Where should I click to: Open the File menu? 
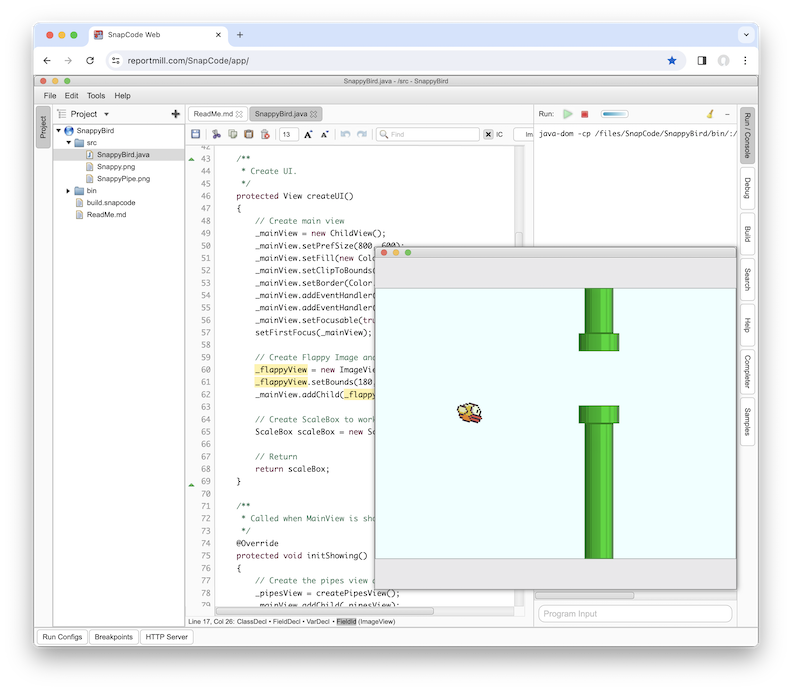pos(50,95)
